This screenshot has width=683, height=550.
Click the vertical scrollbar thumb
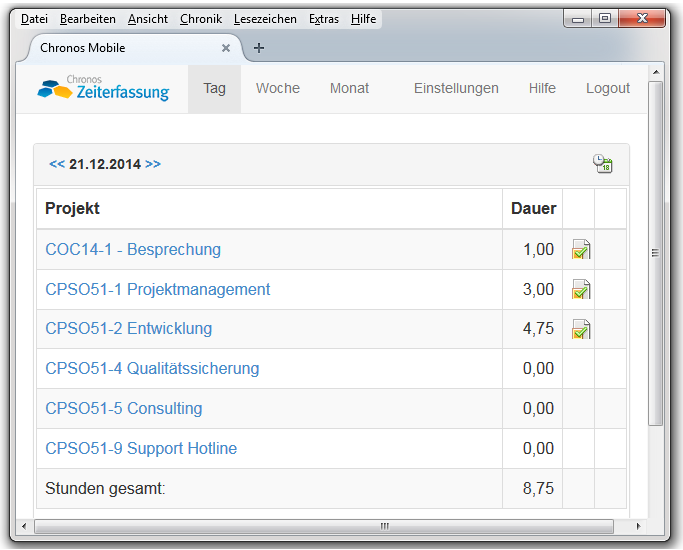click(x=655, y=253)
